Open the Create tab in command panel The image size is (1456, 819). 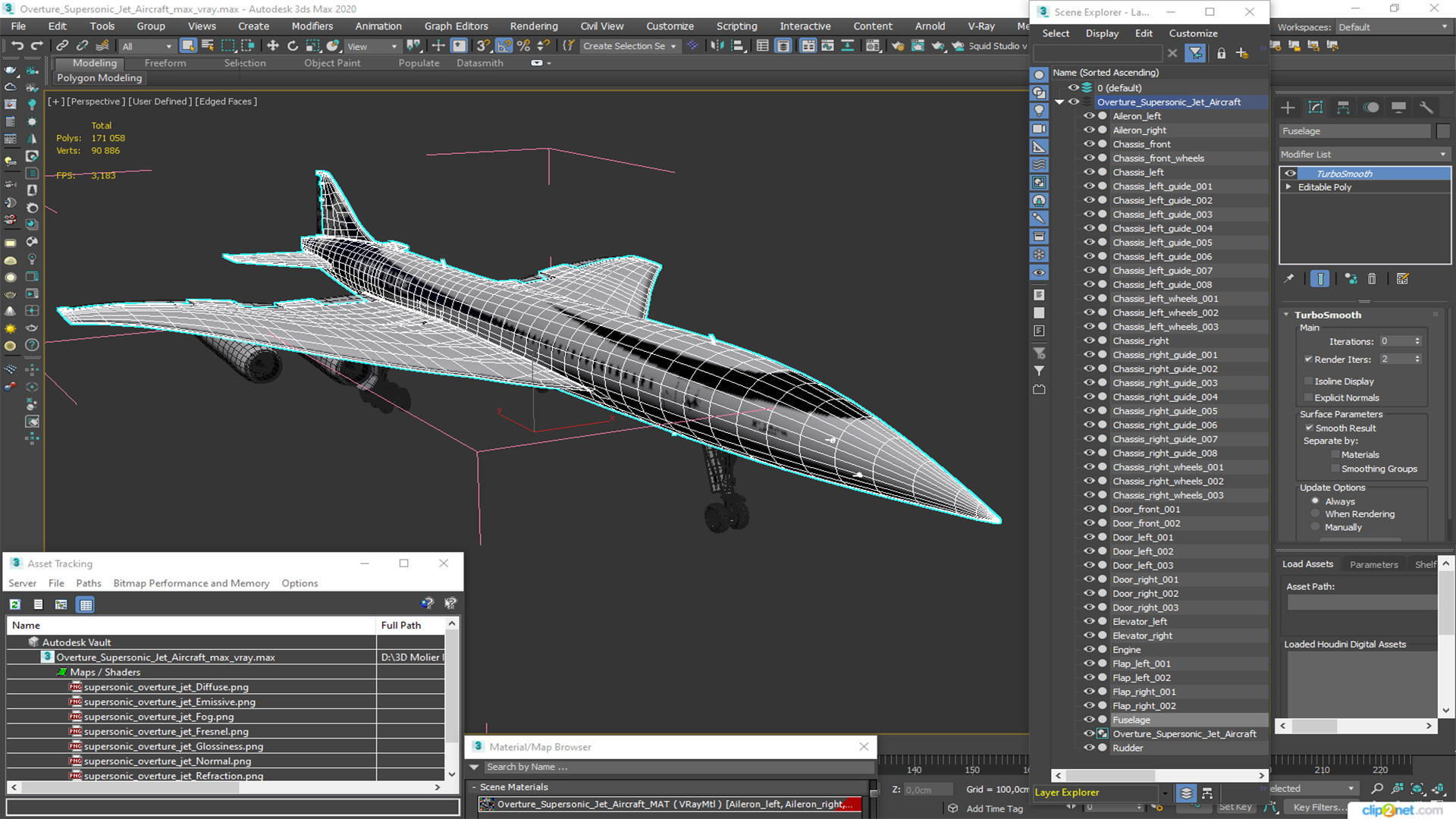coord(1288,108)
